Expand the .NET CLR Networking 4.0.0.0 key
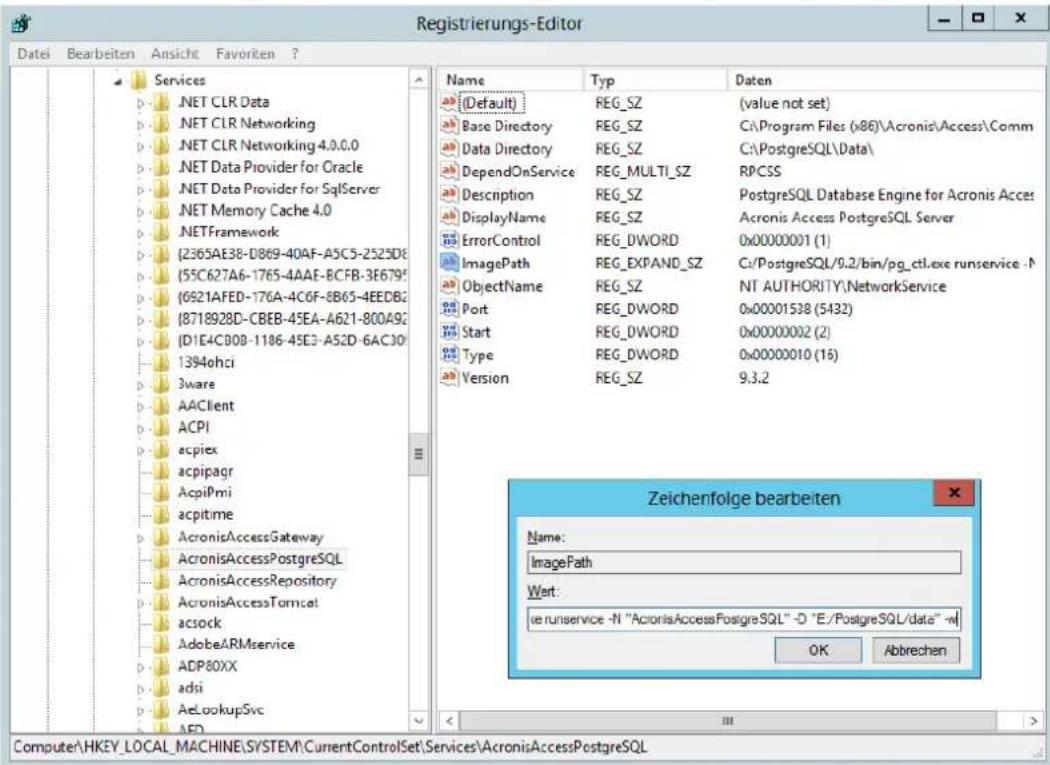Screen dimensions: 1050x765 141,146
